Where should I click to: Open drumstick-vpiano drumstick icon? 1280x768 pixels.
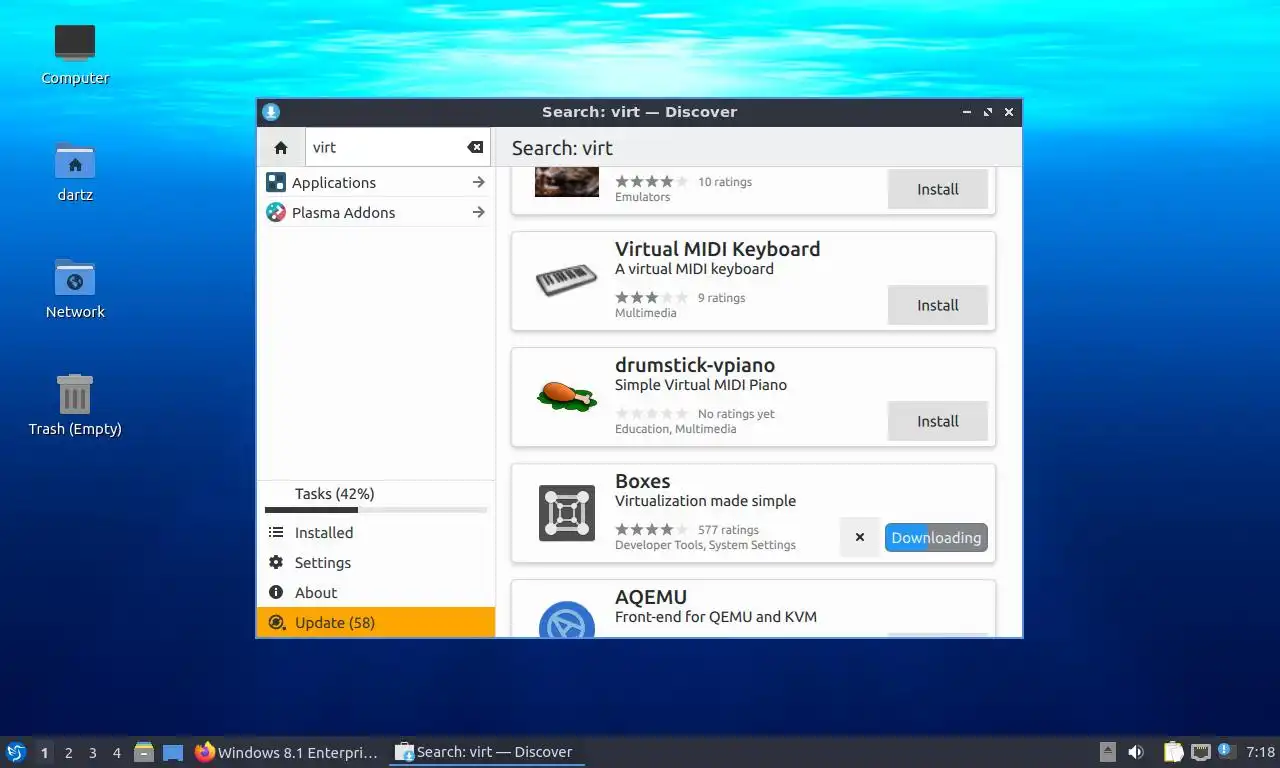tap(567, 396)
